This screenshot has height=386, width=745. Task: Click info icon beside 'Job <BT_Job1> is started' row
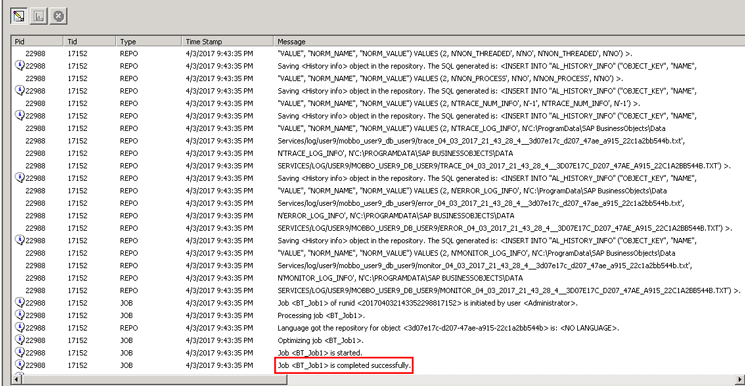tap(19, 352)
